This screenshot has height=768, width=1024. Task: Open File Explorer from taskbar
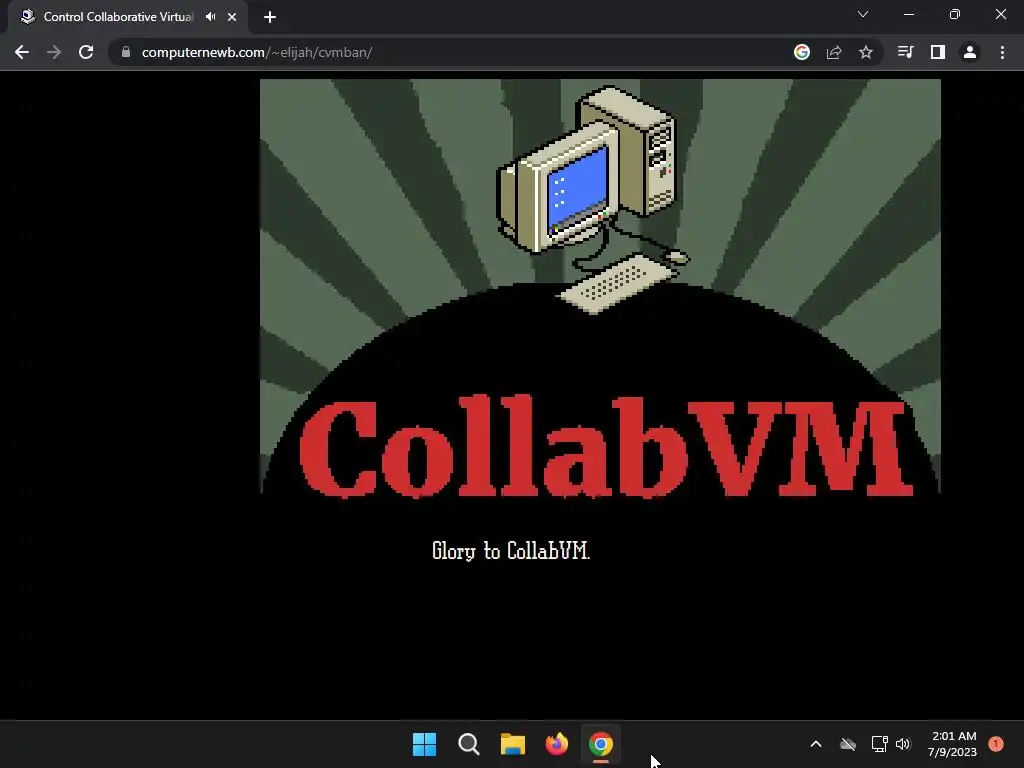(x=513, y=744)
